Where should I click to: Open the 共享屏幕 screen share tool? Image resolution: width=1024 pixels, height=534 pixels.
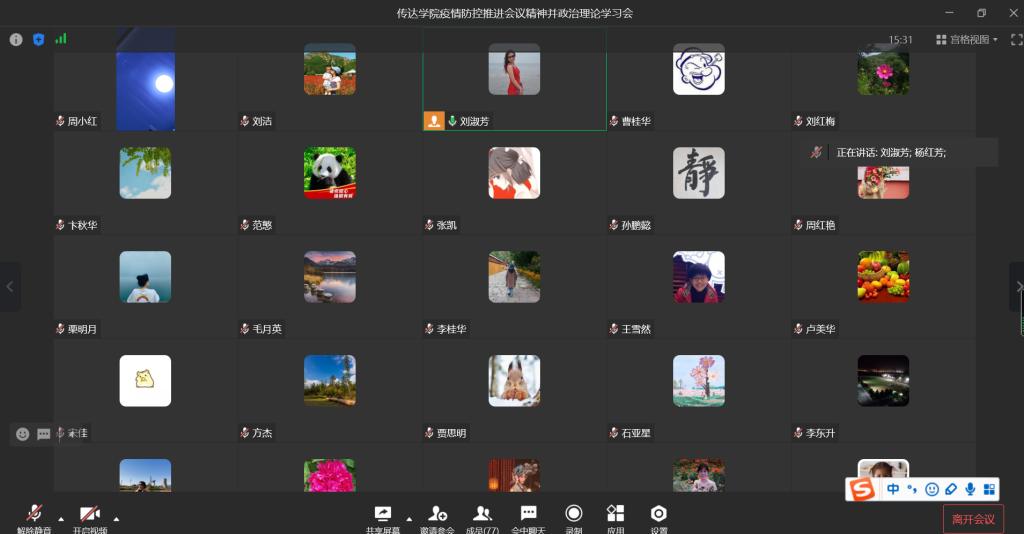pos(383,520)
